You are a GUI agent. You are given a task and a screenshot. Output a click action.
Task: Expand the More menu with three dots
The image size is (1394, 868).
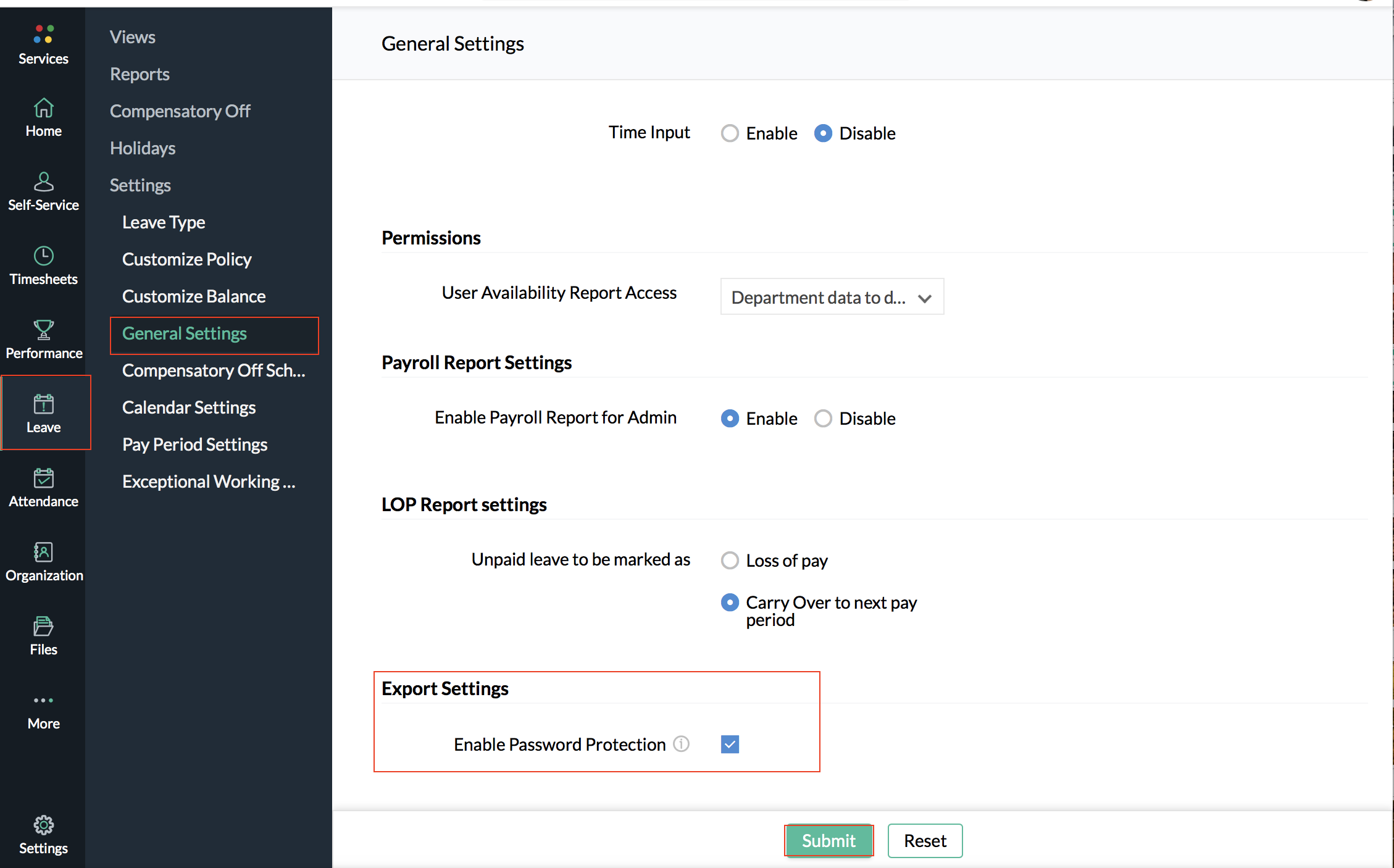click(43, 701)
